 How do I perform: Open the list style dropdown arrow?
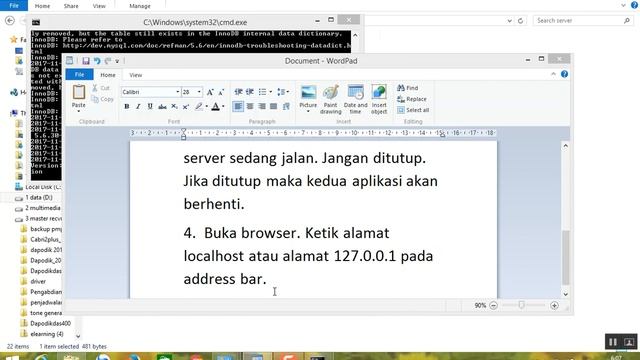(x=270, y=92)
